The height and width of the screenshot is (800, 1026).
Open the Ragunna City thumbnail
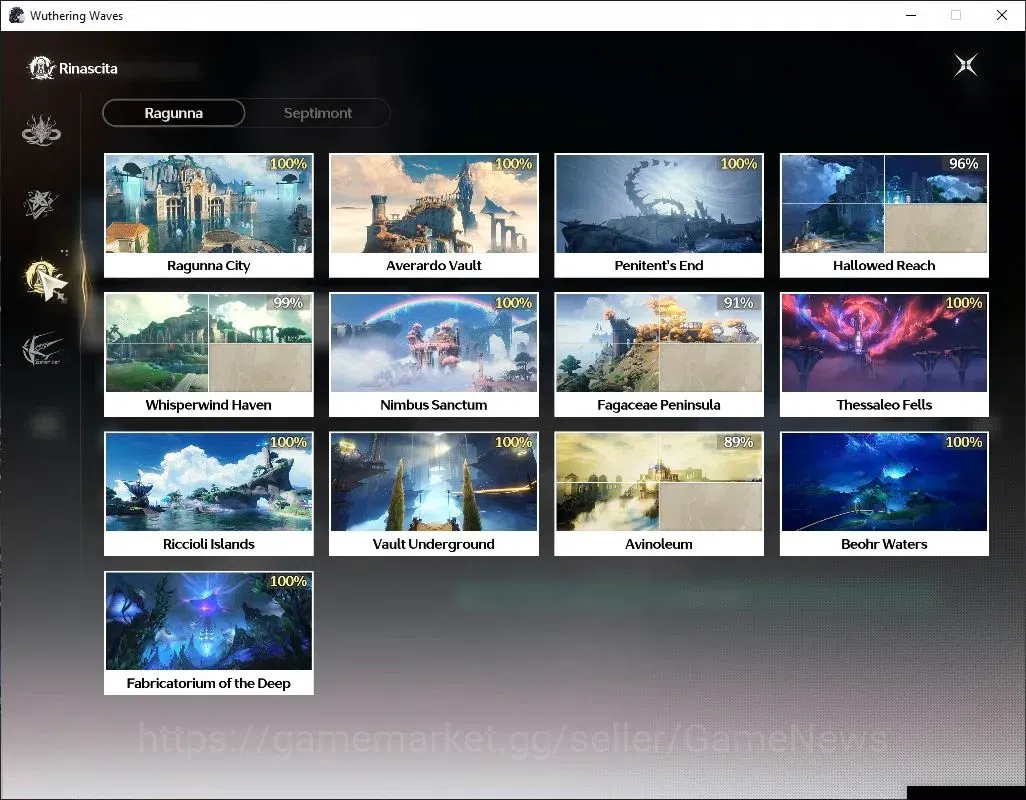(209, 203)
